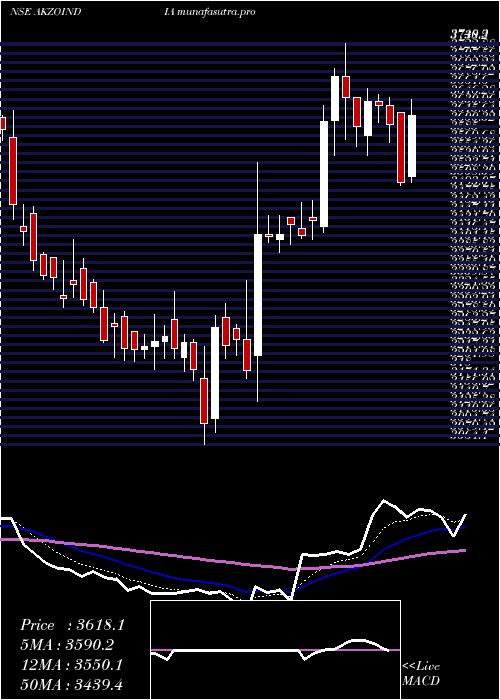Click the '5MA : 3590.2' value

click(67, 645)
